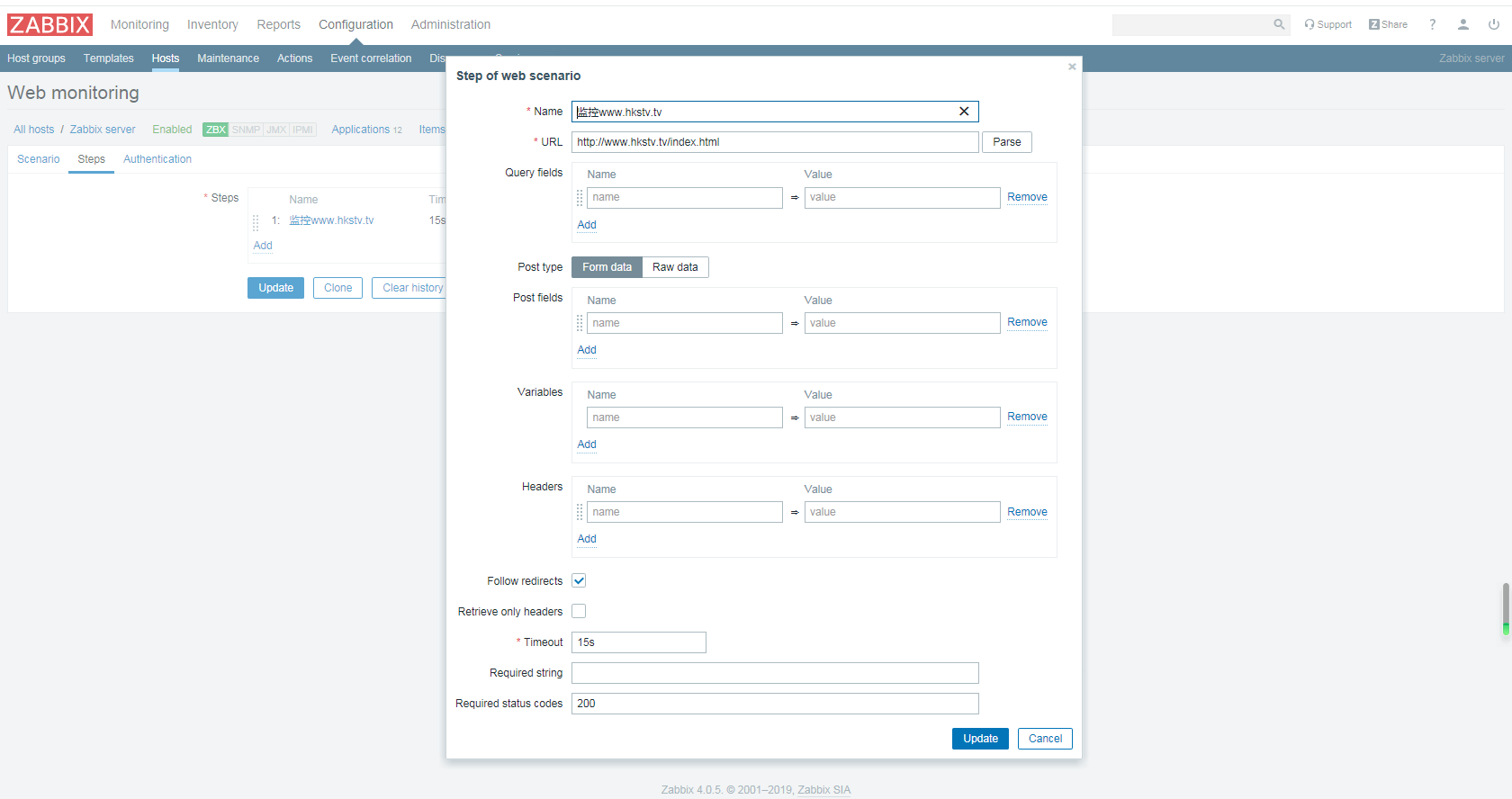
Task: Click the Zabbix logo
Action: [x=50, y=24]
